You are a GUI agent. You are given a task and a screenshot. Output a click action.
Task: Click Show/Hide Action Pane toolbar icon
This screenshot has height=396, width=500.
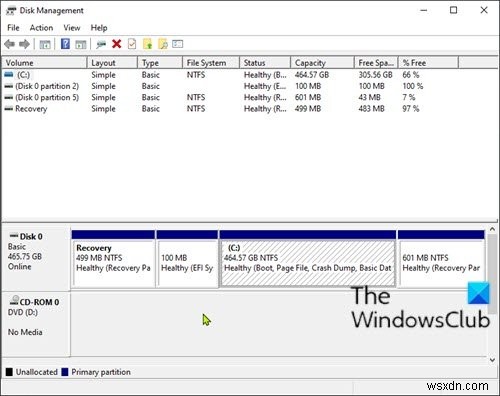[81, 44]
